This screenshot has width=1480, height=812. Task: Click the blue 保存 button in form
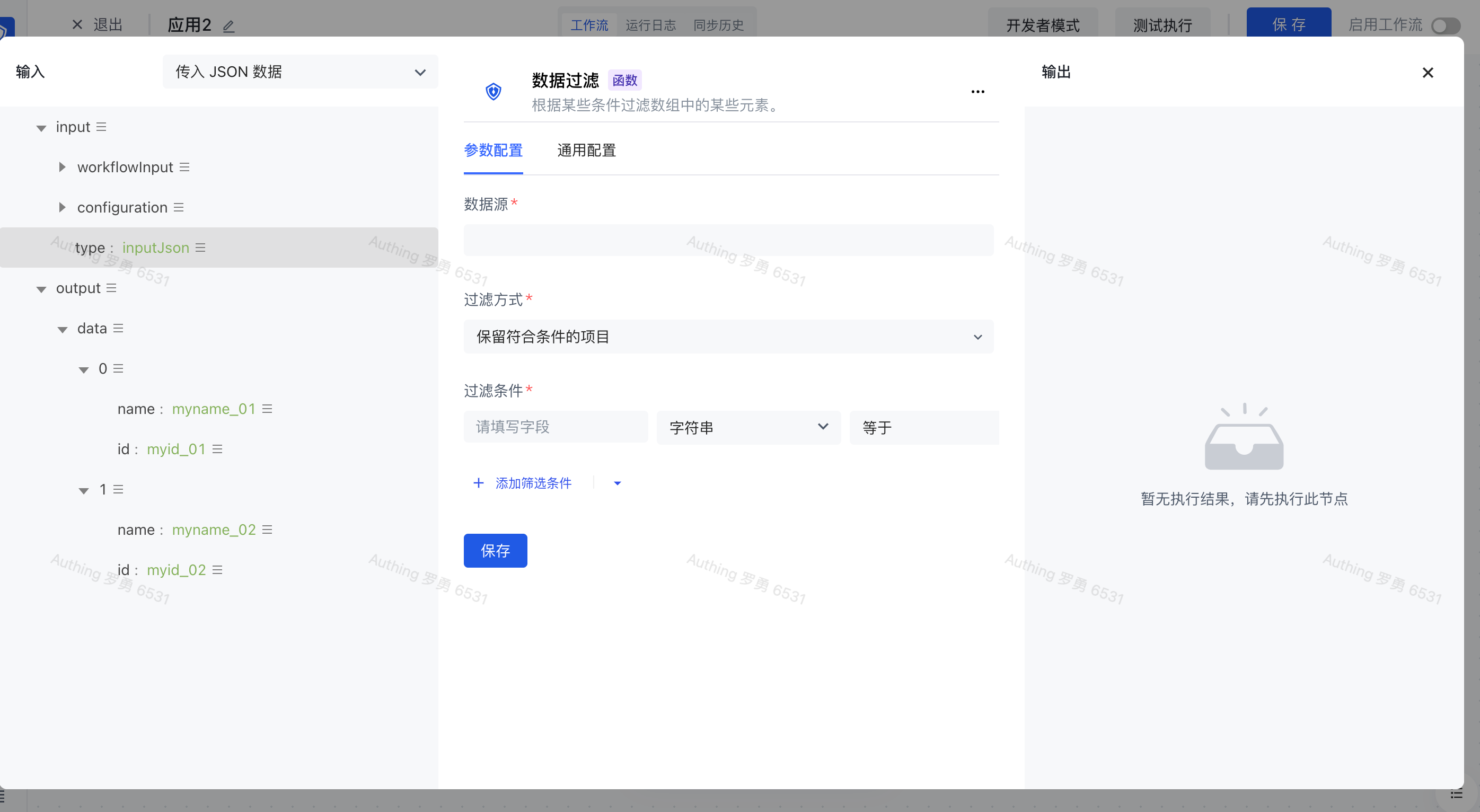[x=495, y=551]
